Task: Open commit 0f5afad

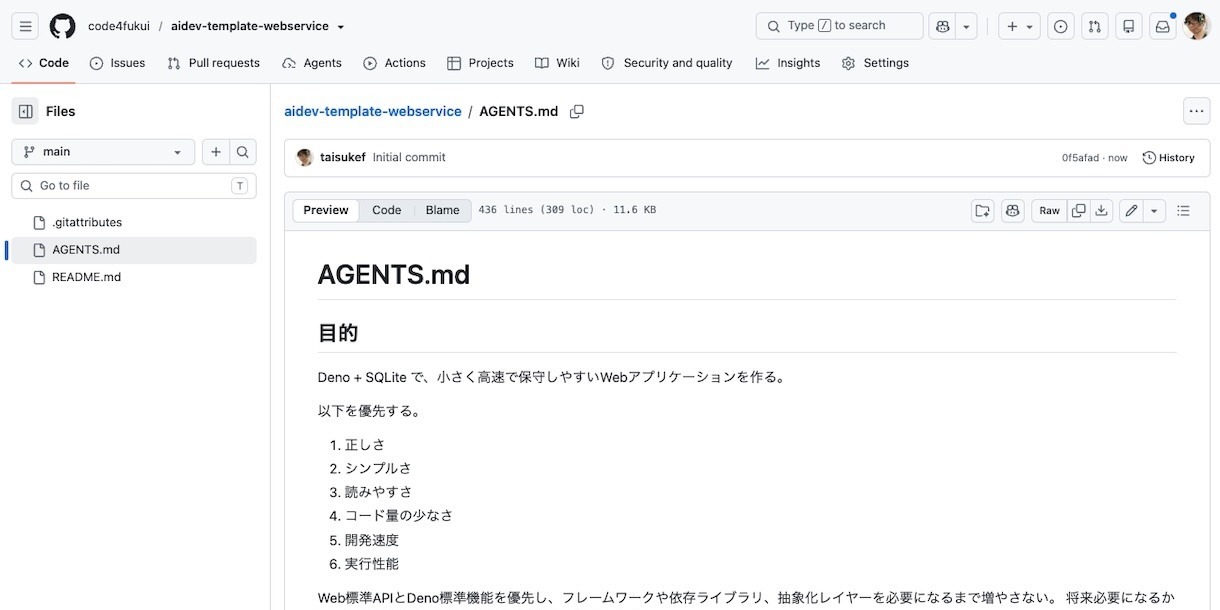Action: click(1081, 158)
